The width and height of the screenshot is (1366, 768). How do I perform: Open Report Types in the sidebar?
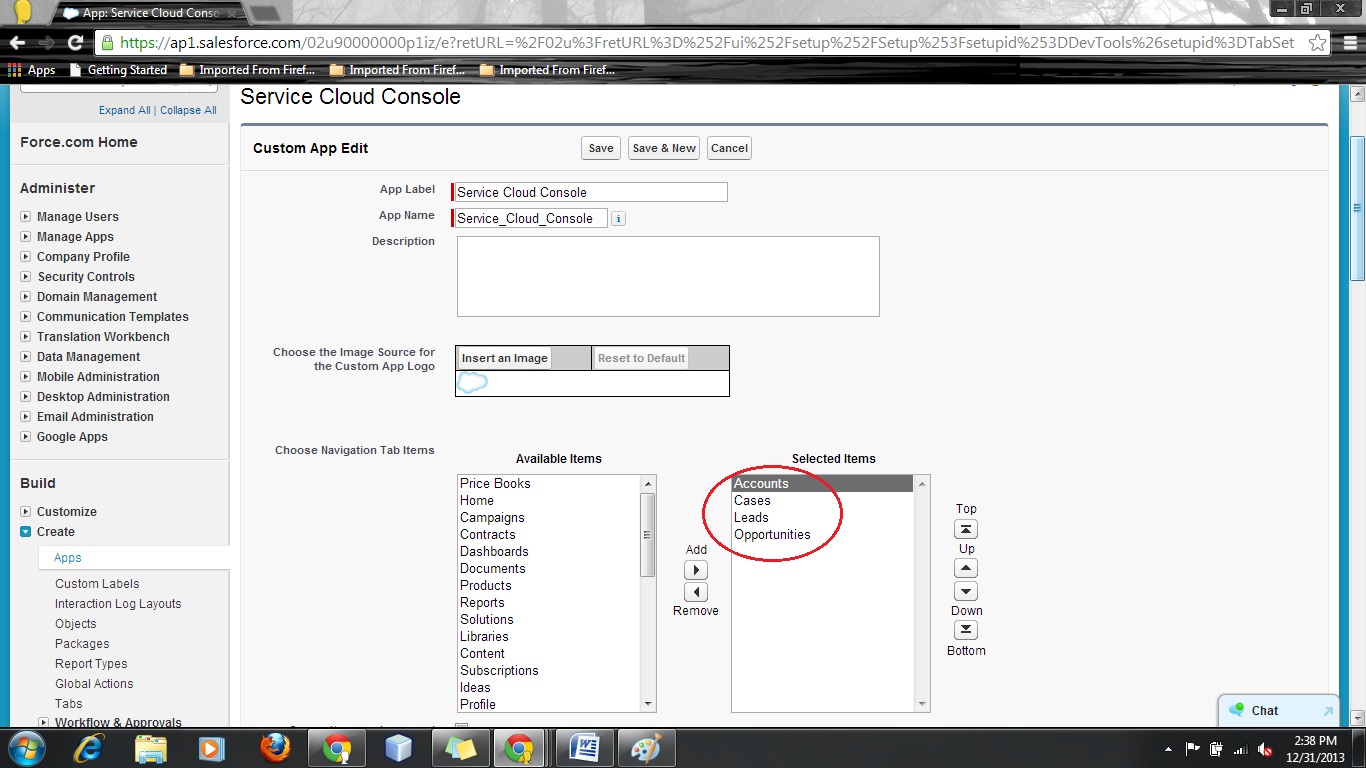click(x=91, y=664)
